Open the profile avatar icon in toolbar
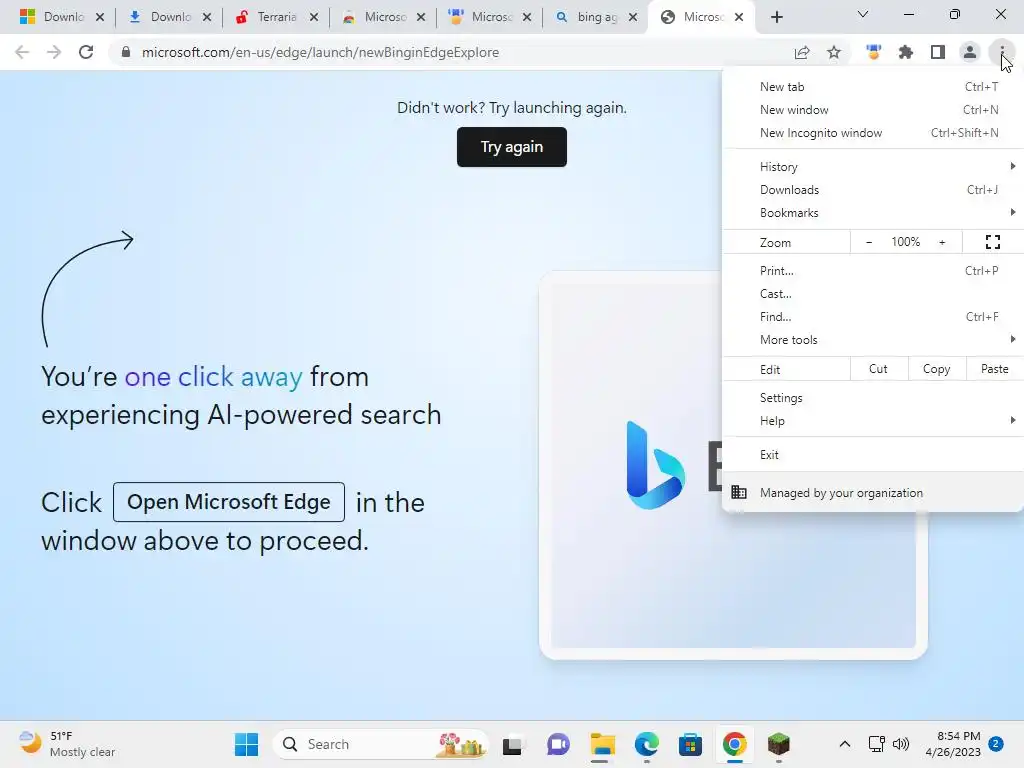The width and height of the screenshot is (1024, 768). click(970, 52)
